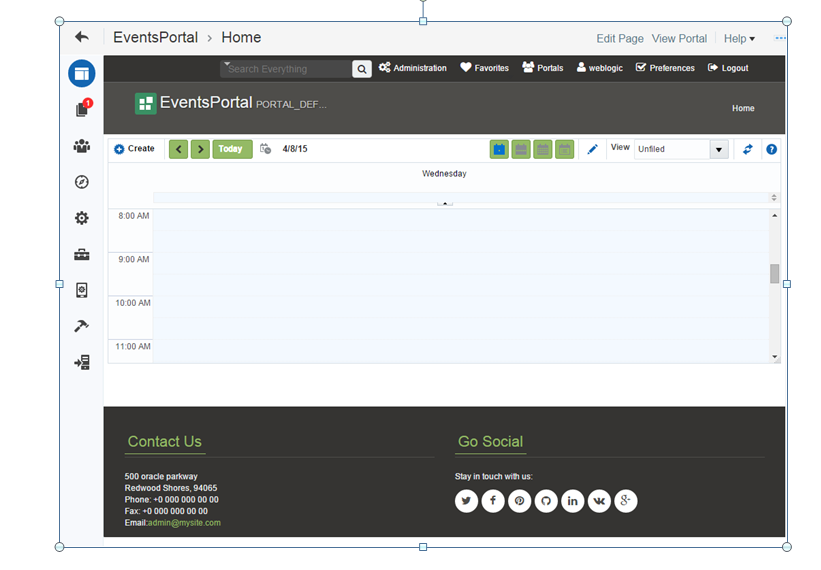Click the search magnifier button
This screenshot has height=570, width=821.
pos(362,69)
